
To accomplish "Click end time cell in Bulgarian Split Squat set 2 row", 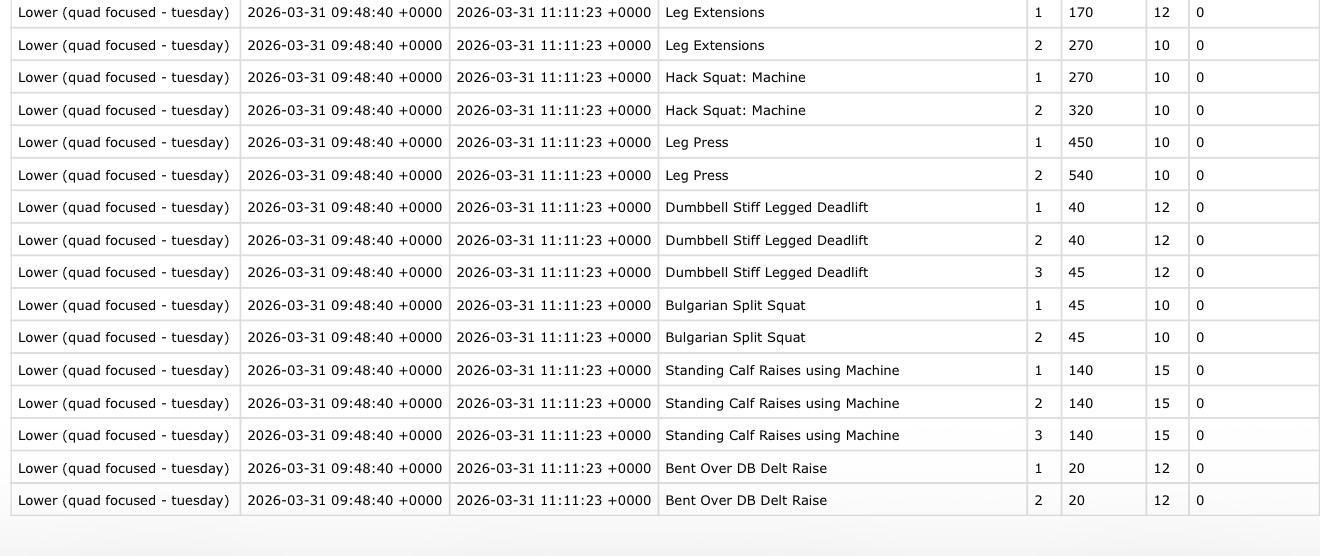I will coord(553,337).
